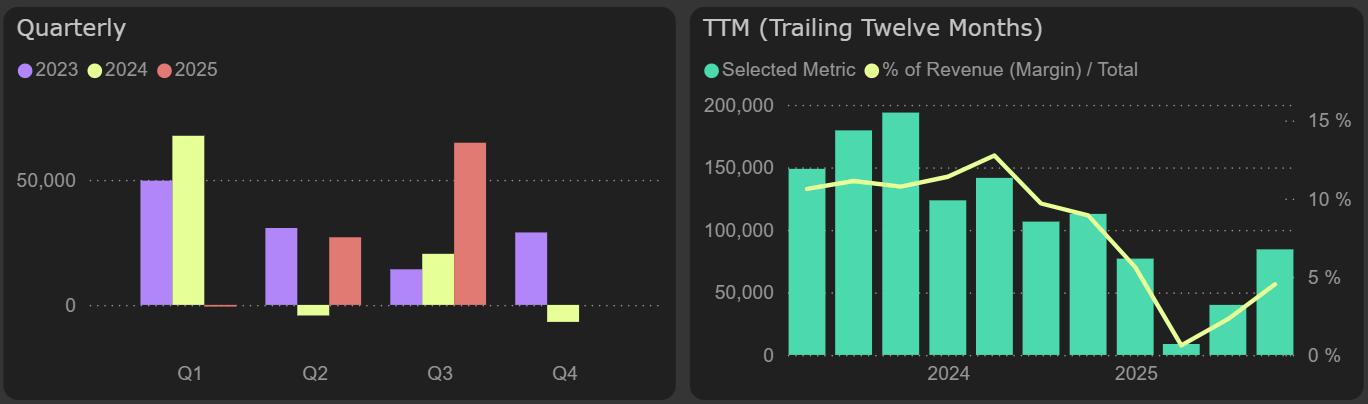This screenshot has width=1368, height=404.
Task: Hide the 2025 series via Quarterly legend
Action: [188, 70]
